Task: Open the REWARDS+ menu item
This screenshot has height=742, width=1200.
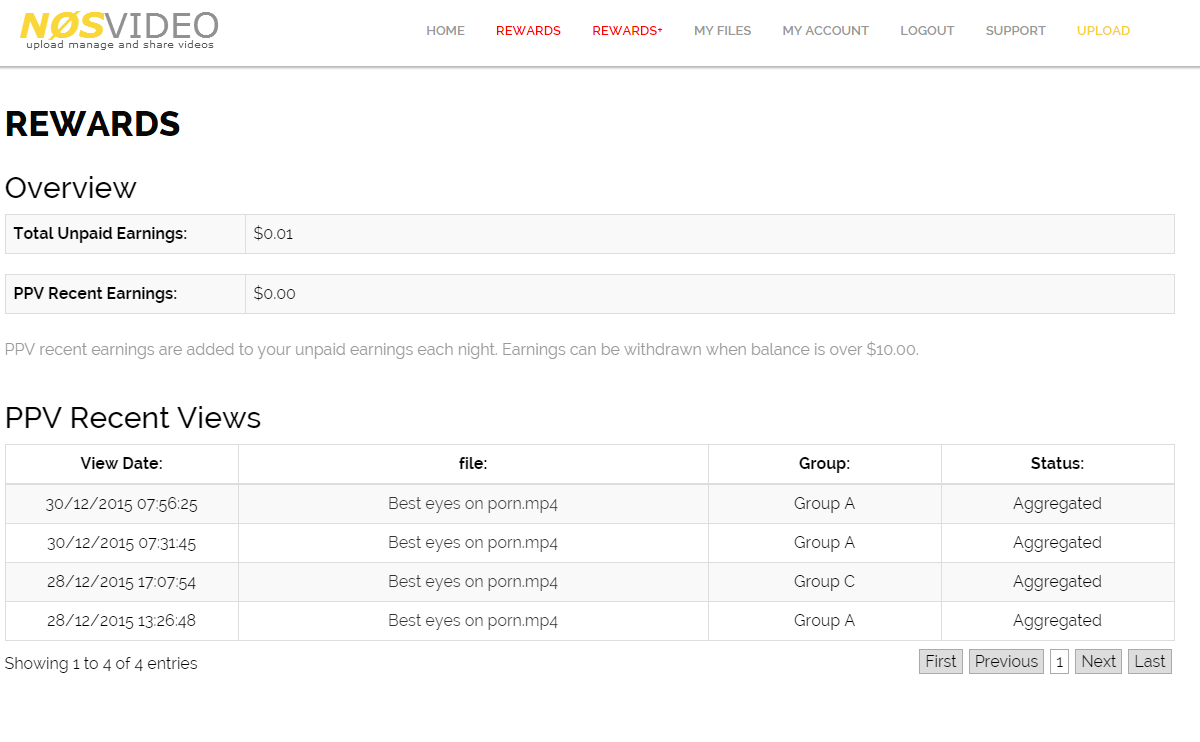Action: 627,31
